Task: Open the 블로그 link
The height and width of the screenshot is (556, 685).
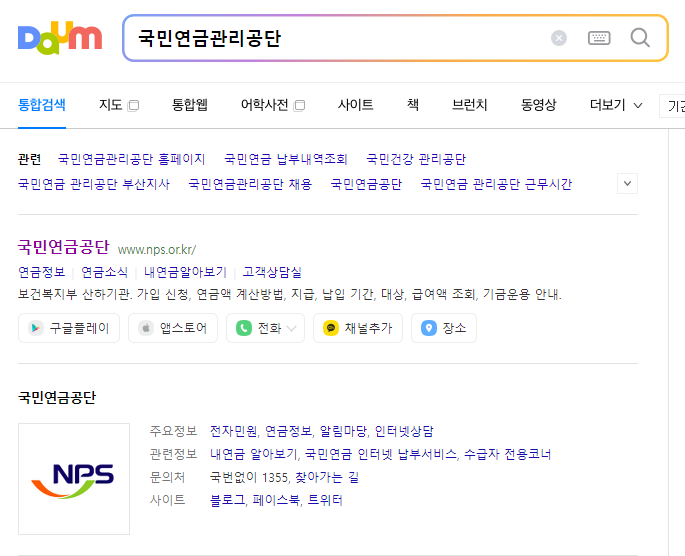Action: click(228, 500)
